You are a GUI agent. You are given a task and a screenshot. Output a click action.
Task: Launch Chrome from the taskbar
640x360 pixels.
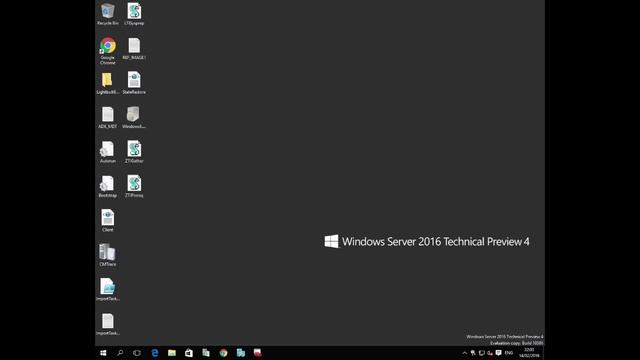223,353
